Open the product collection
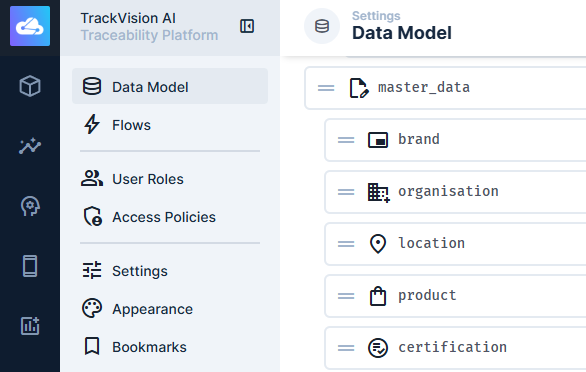586x372 pixels. click(x=456, y=296)
